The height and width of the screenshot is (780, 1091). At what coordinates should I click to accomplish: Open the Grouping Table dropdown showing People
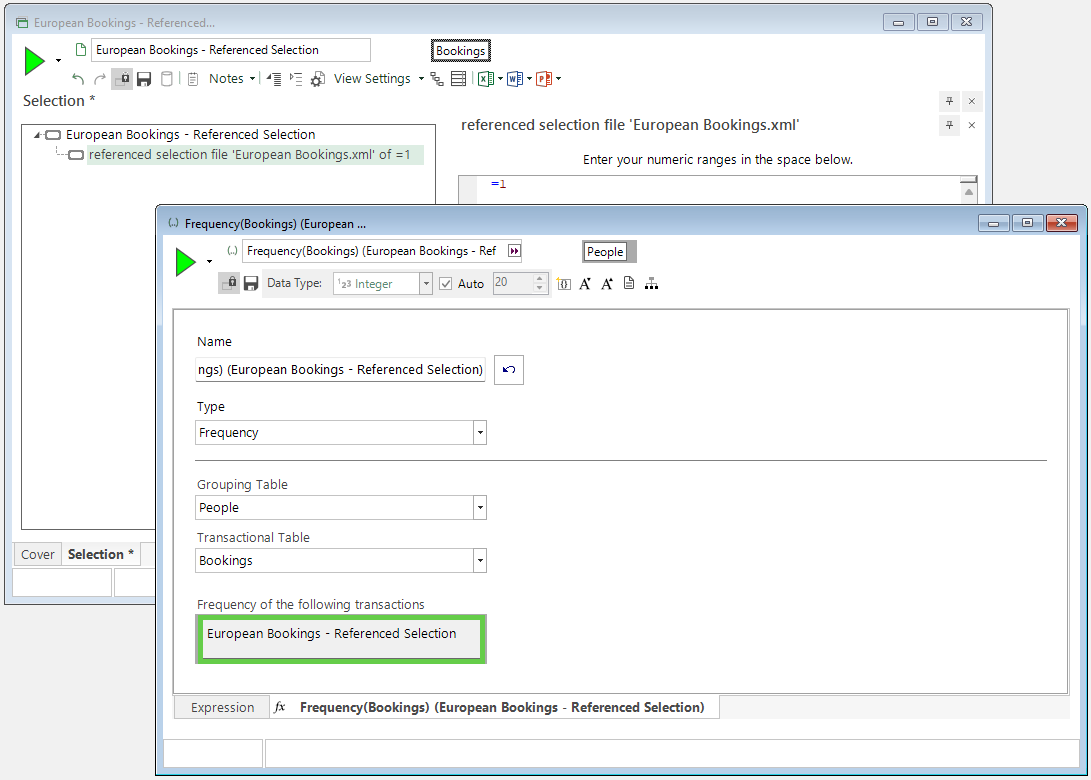coord(479,508)
